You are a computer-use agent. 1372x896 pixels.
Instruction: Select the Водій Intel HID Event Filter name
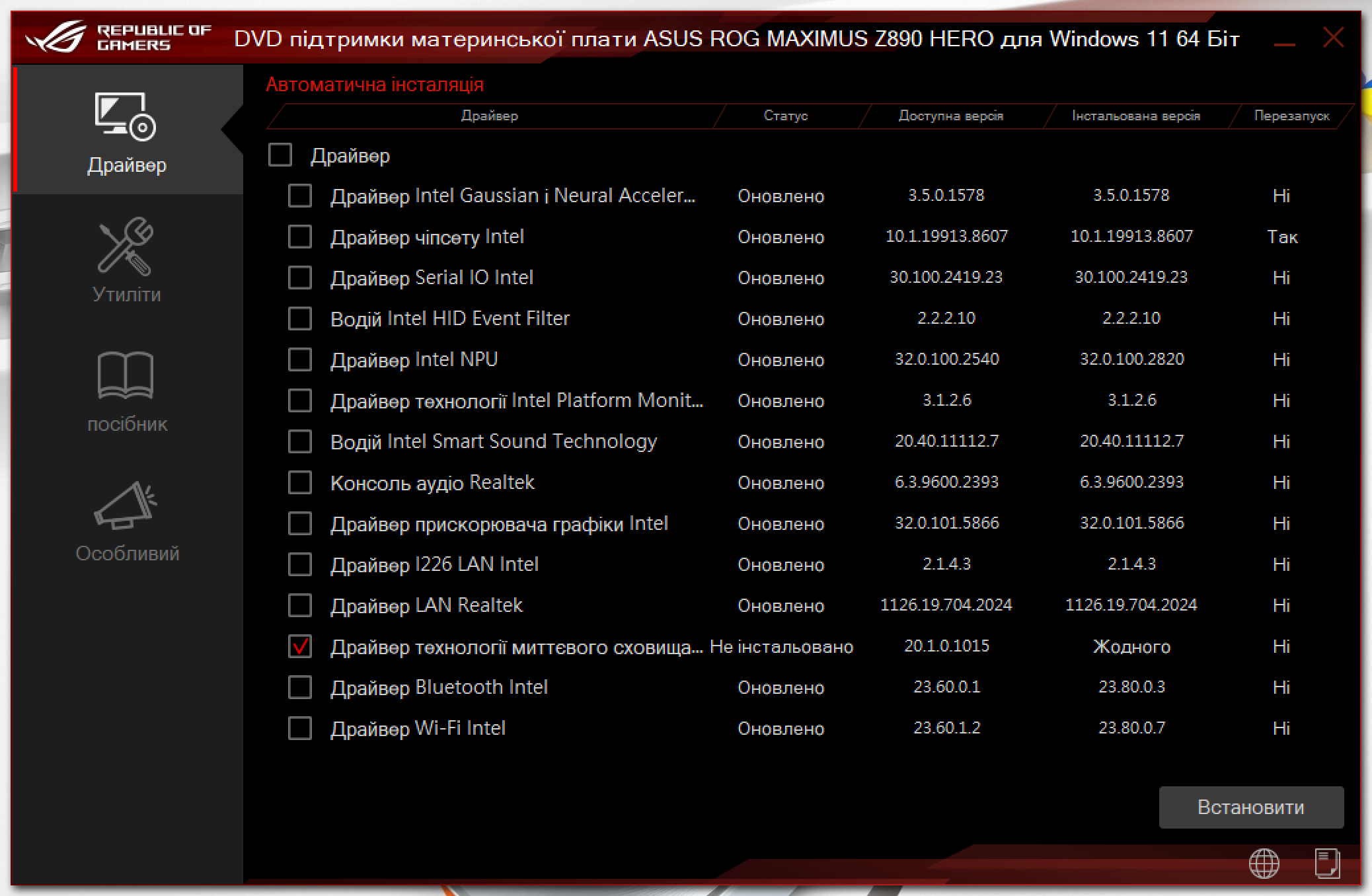(x=450, y=319)
